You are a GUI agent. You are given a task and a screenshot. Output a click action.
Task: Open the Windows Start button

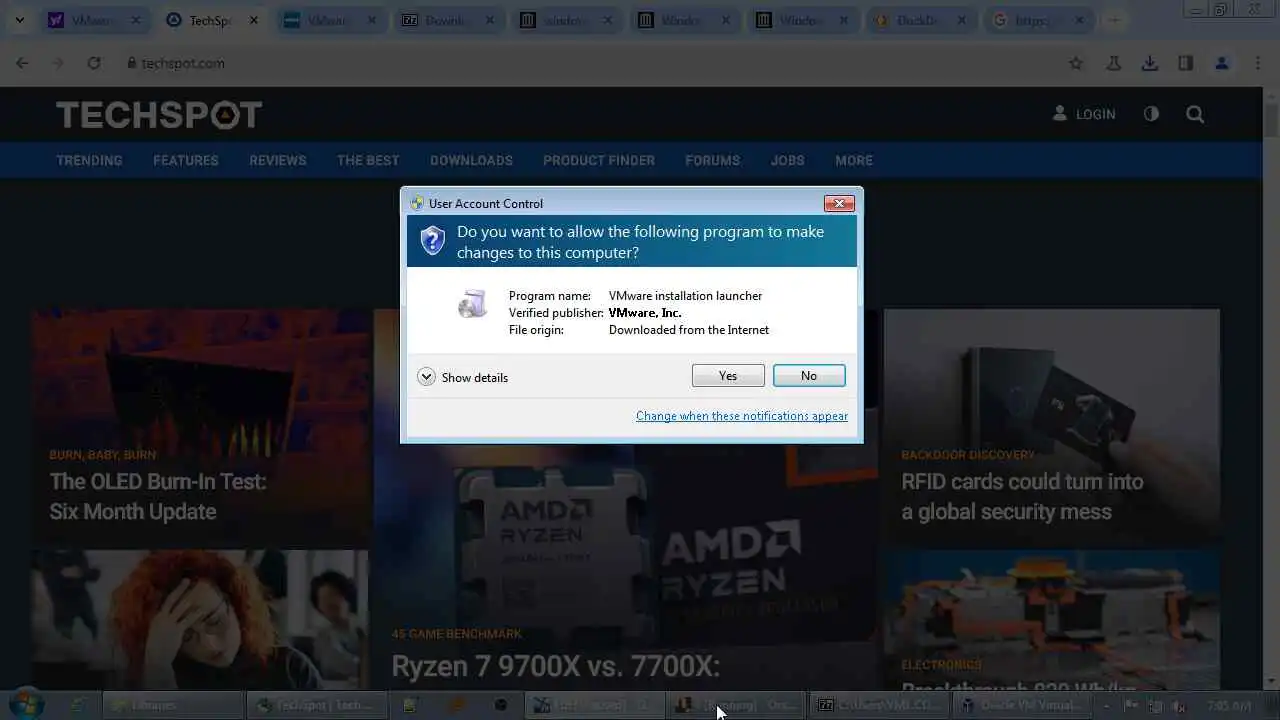coord(24,704)
